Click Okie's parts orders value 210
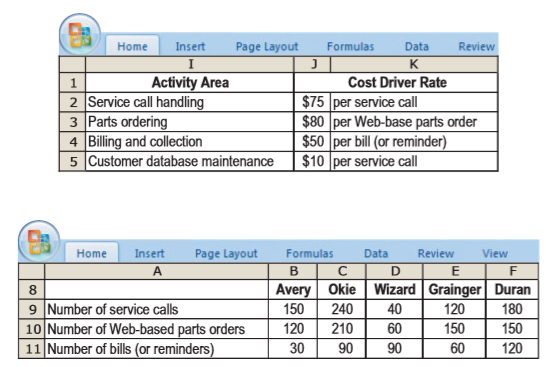Viewport: 553px width, 367px height. point(342,329)
